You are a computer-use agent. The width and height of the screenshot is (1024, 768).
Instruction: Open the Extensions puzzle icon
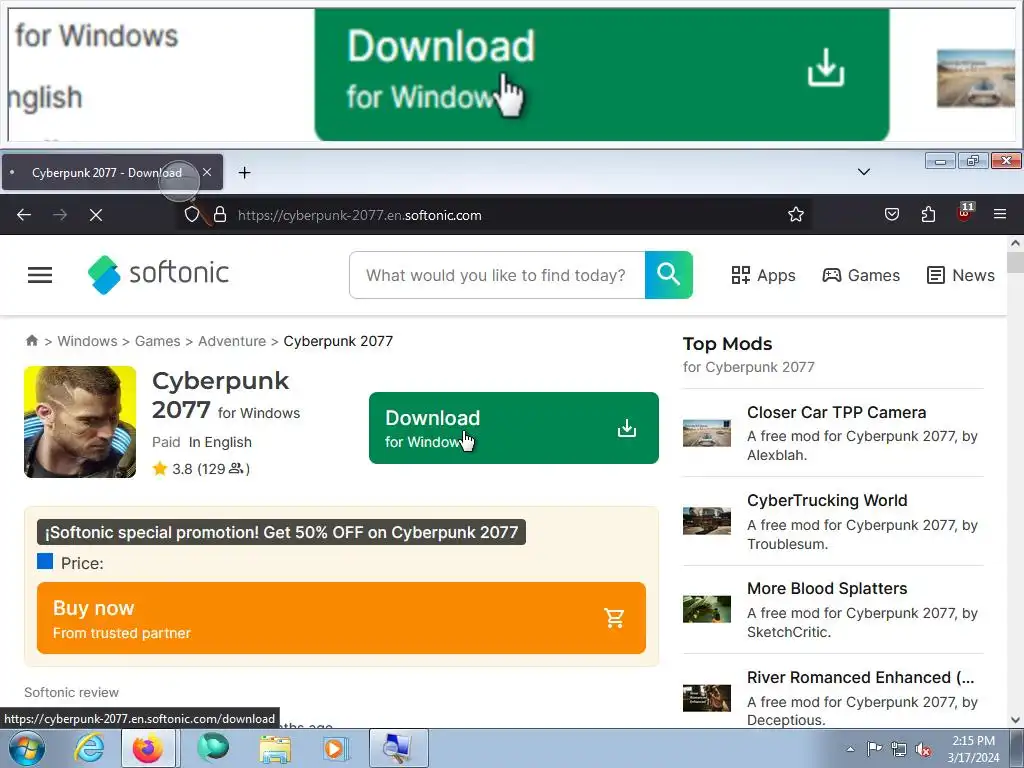tap(928, 214)
